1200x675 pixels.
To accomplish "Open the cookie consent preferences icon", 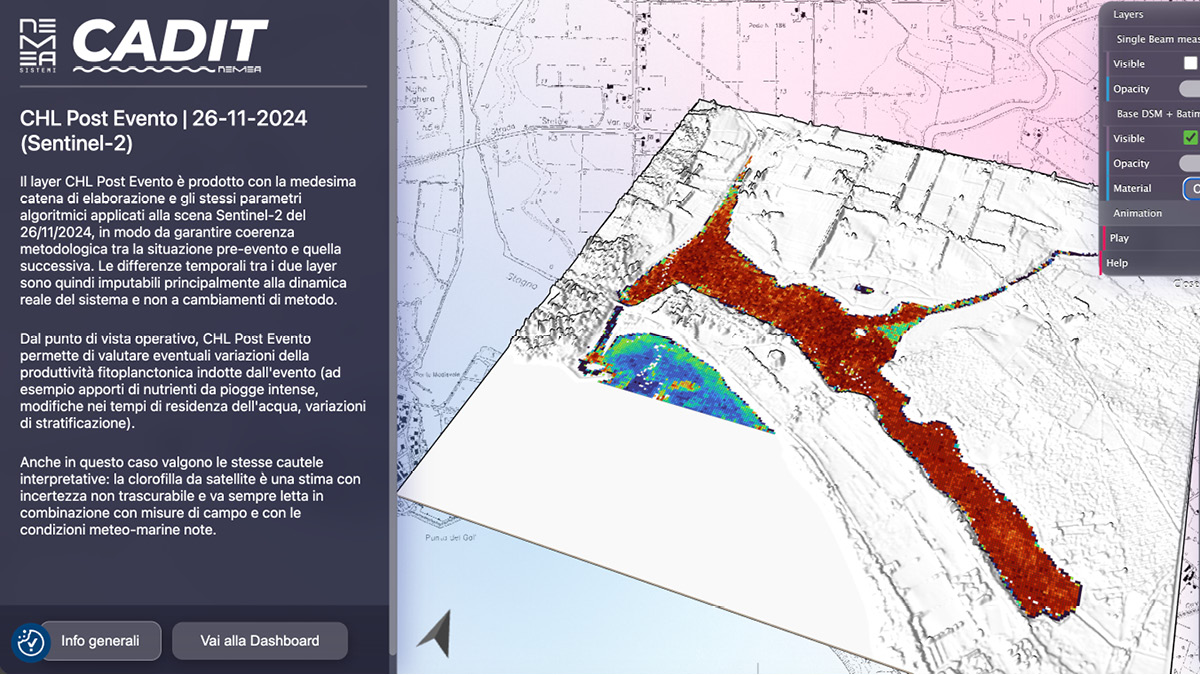I will tap(31, 642).
